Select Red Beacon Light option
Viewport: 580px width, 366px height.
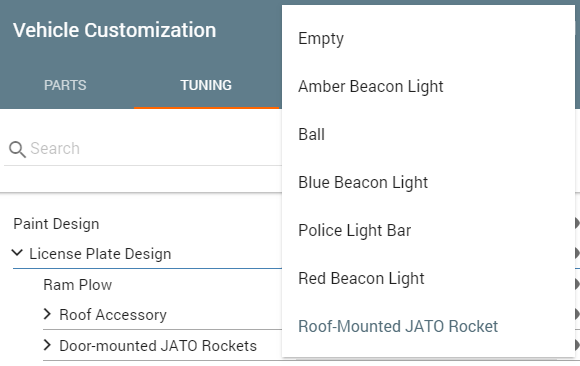pyautogui.click(x=428, y=278)
